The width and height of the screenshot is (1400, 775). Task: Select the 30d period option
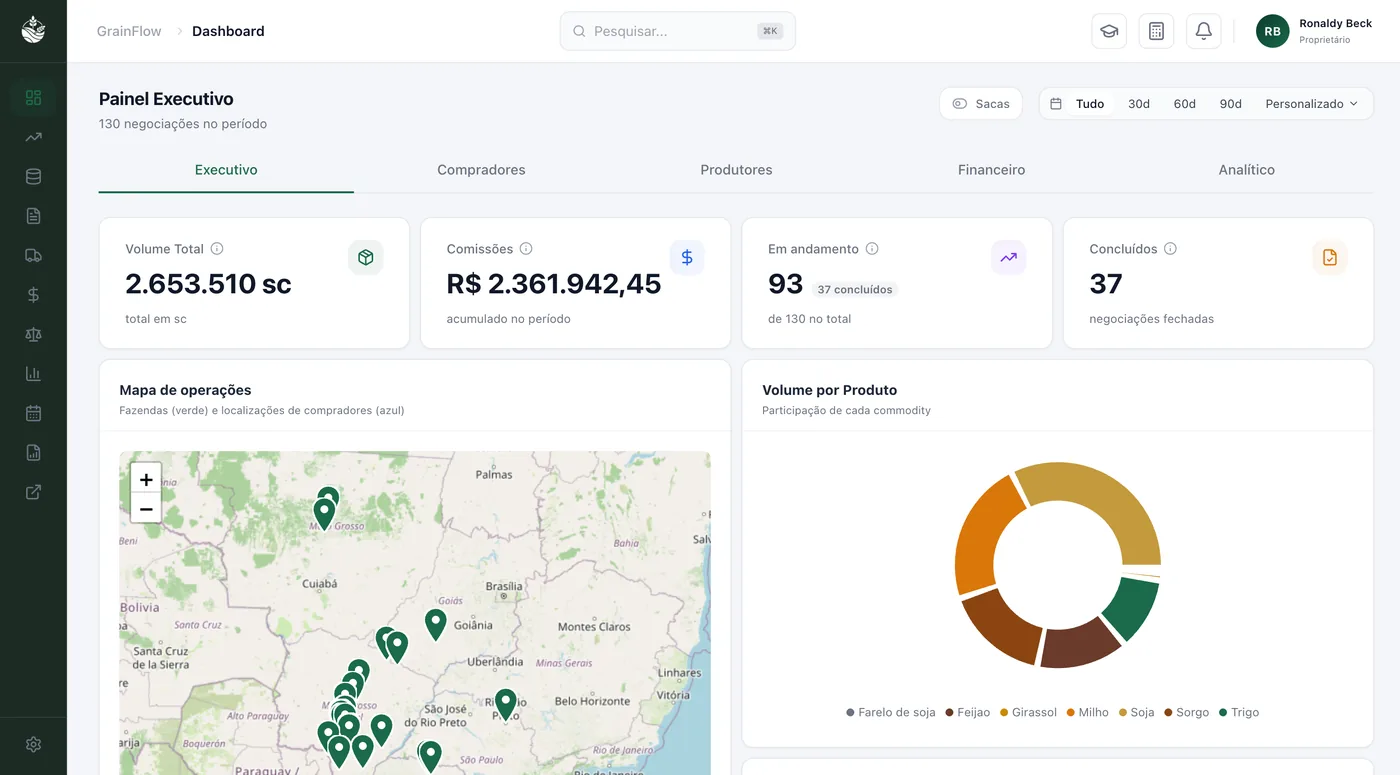click(1139, 104)
